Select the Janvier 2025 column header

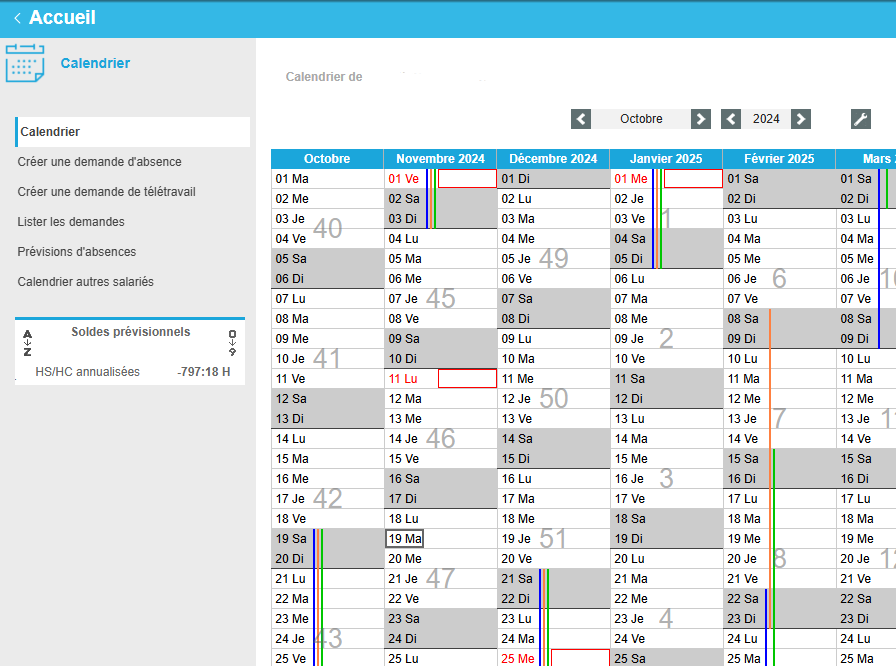click(666, 159)
